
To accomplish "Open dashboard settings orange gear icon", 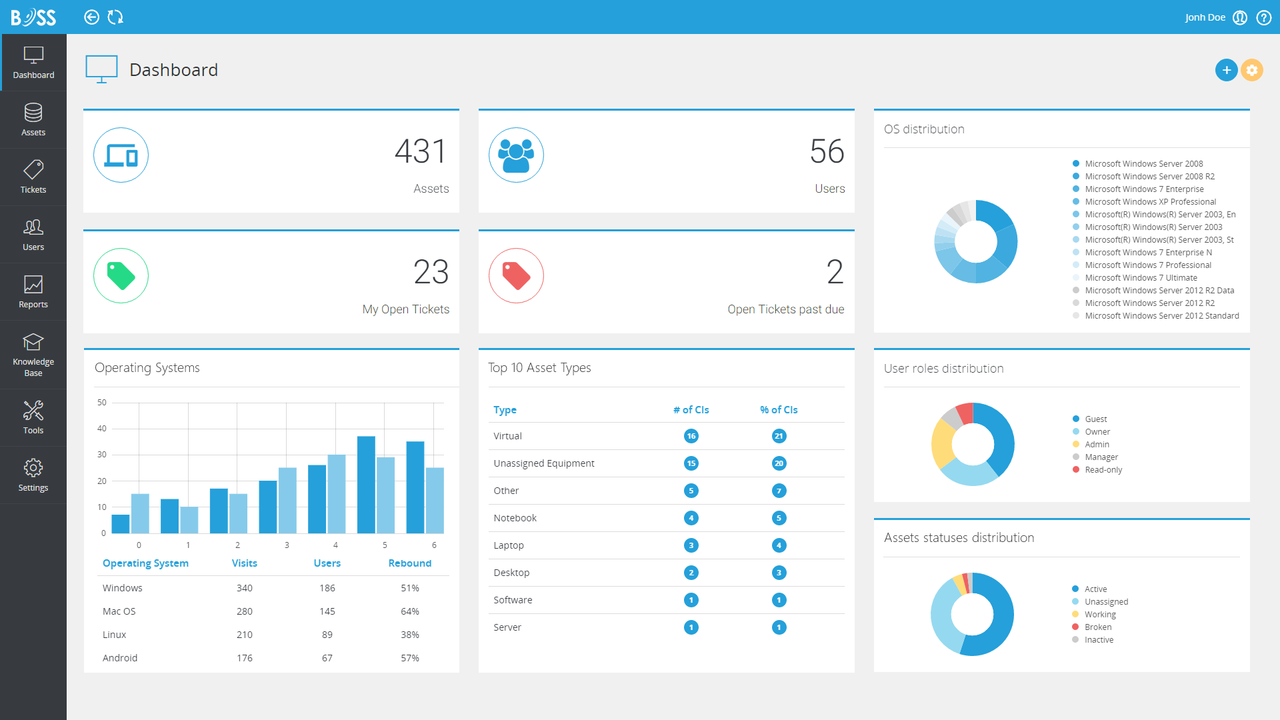I will (x=1252, y=70).
